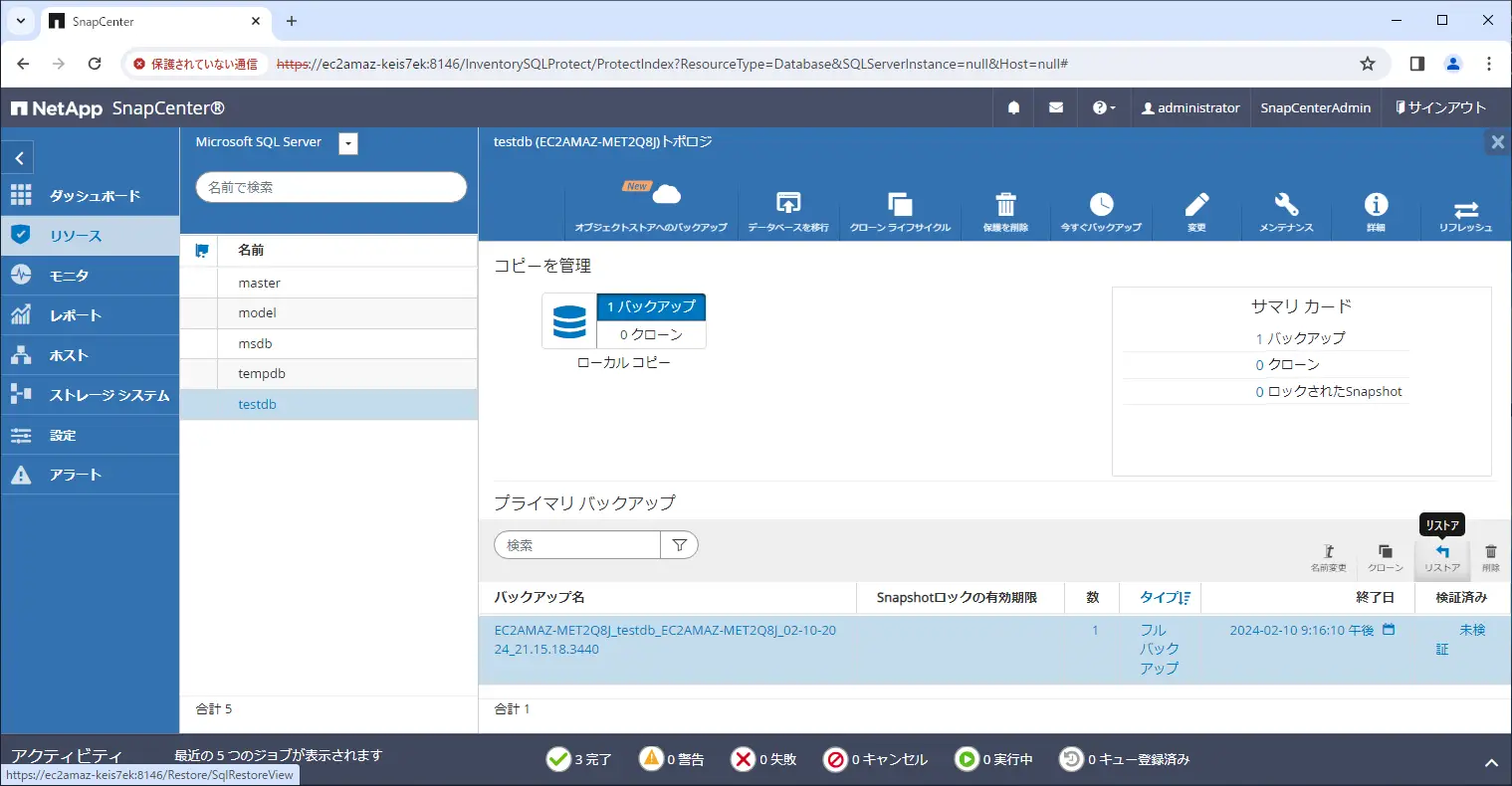Click the unverified status link
Viewport: 1512px width, 786px height.
[1460, 640]
